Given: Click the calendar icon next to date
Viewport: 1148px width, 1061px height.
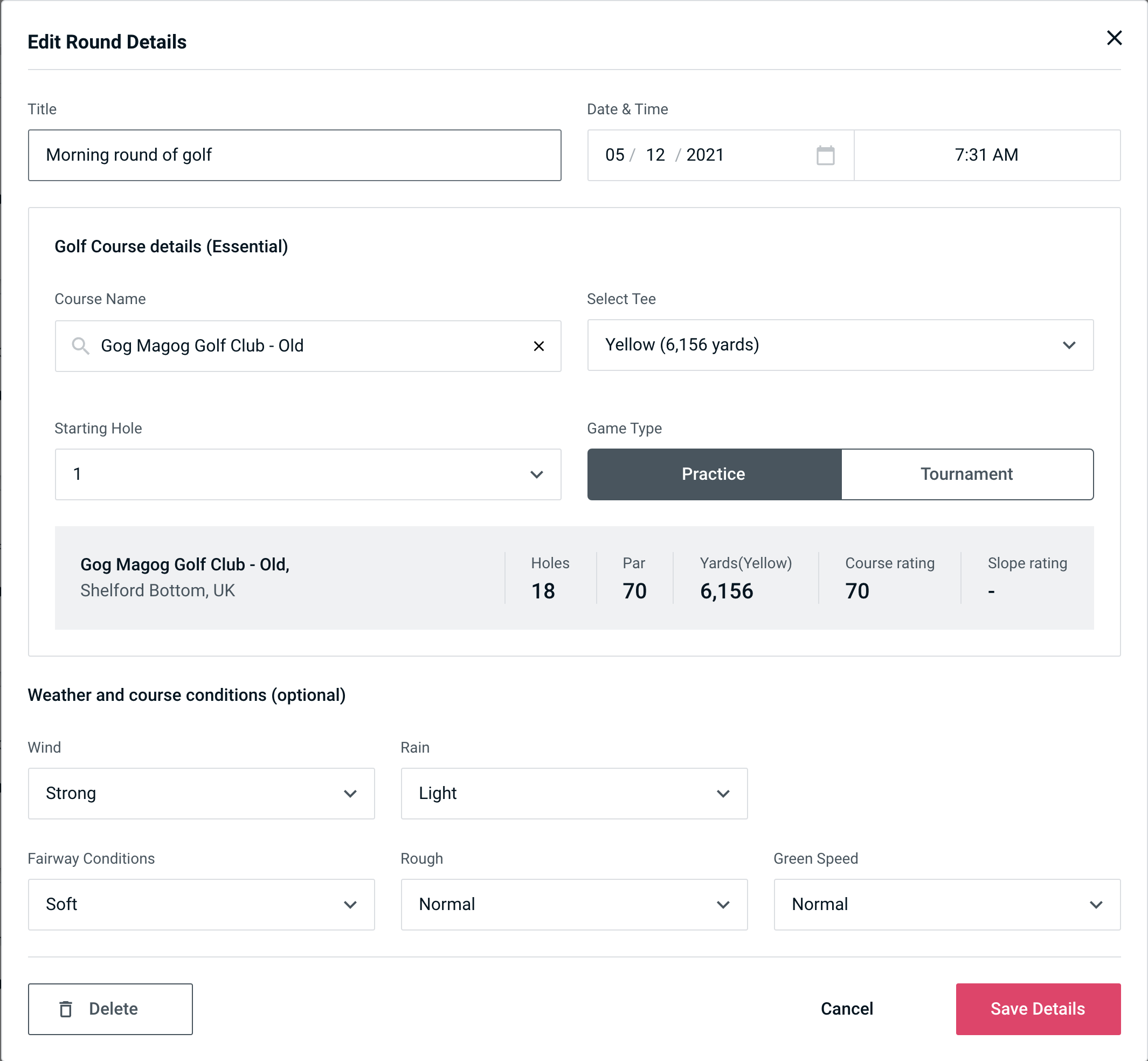Looking at the screenshot, I should pyautogui.click(x=824, y=155).
